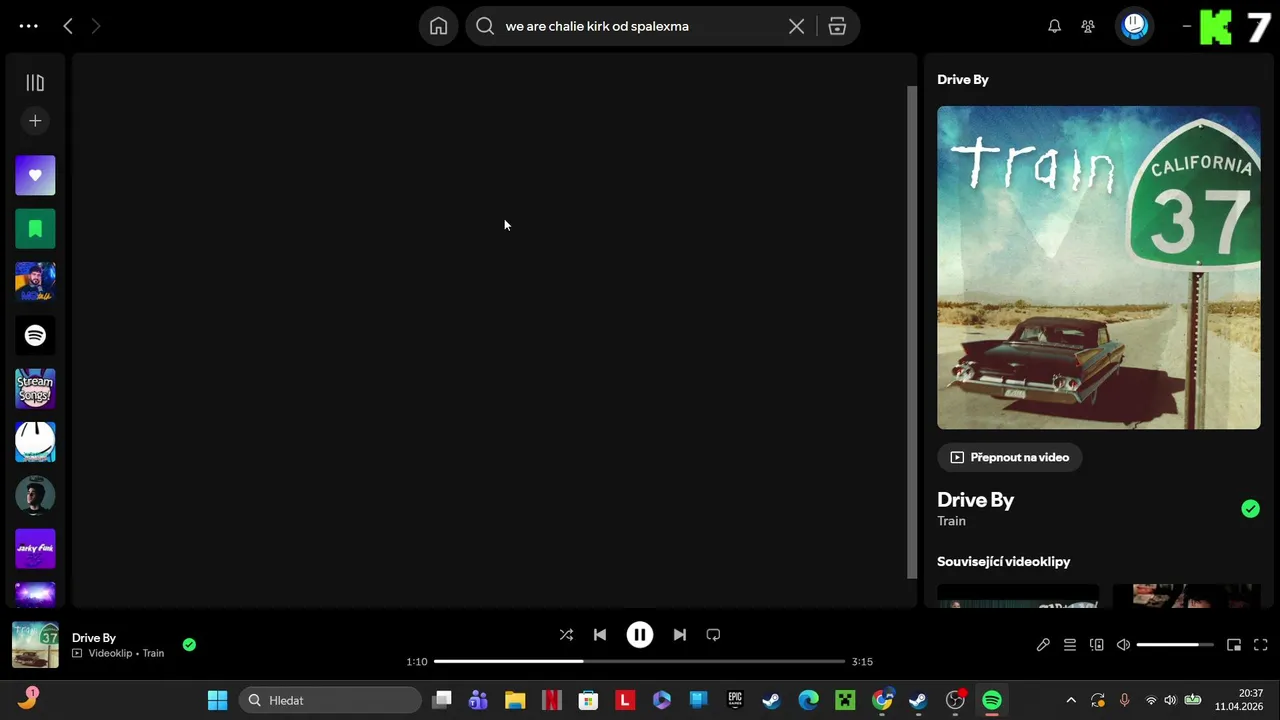Go back with the left arrow
Screen dimensions: 1280x720
[68, 26]
